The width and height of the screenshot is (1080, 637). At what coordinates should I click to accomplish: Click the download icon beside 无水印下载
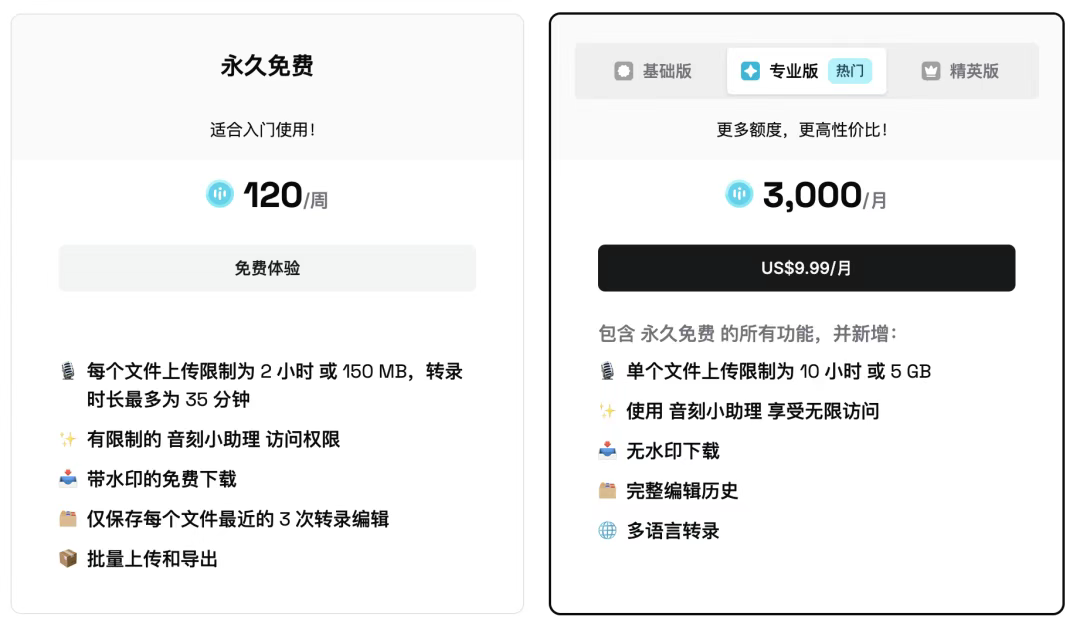click(607, 451)
